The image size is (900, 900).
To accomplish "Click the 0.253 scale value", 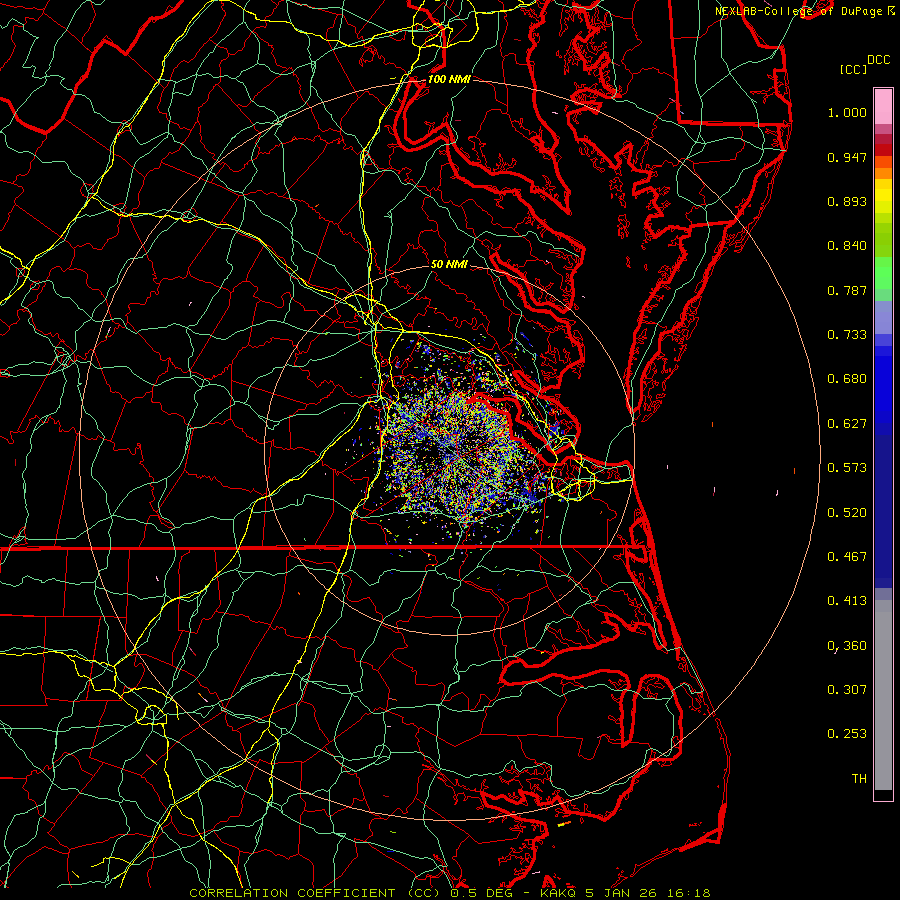I will 847,734.
